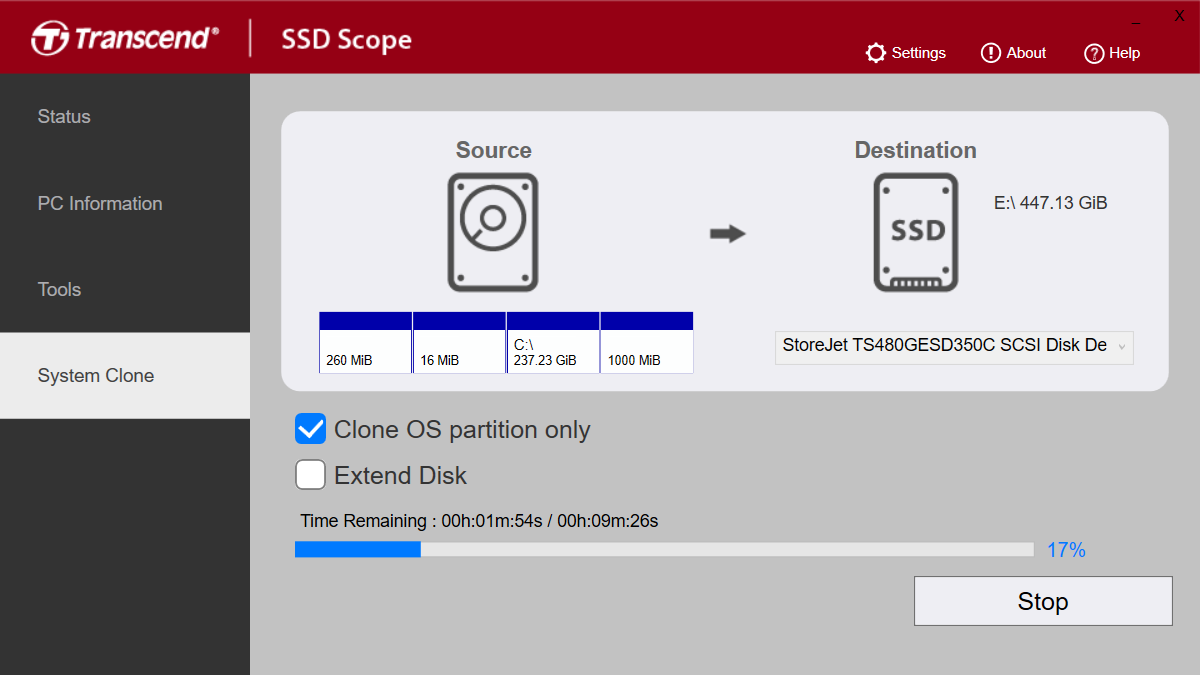Click the Source hard disk icon
Viewport: 1200px width, 675px height.
pos(493,232)
